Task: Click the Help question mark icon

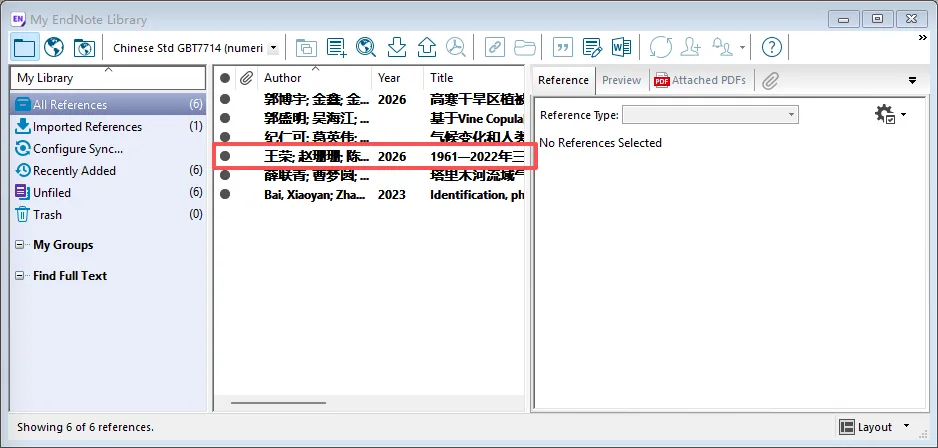Action: [772, 47]
